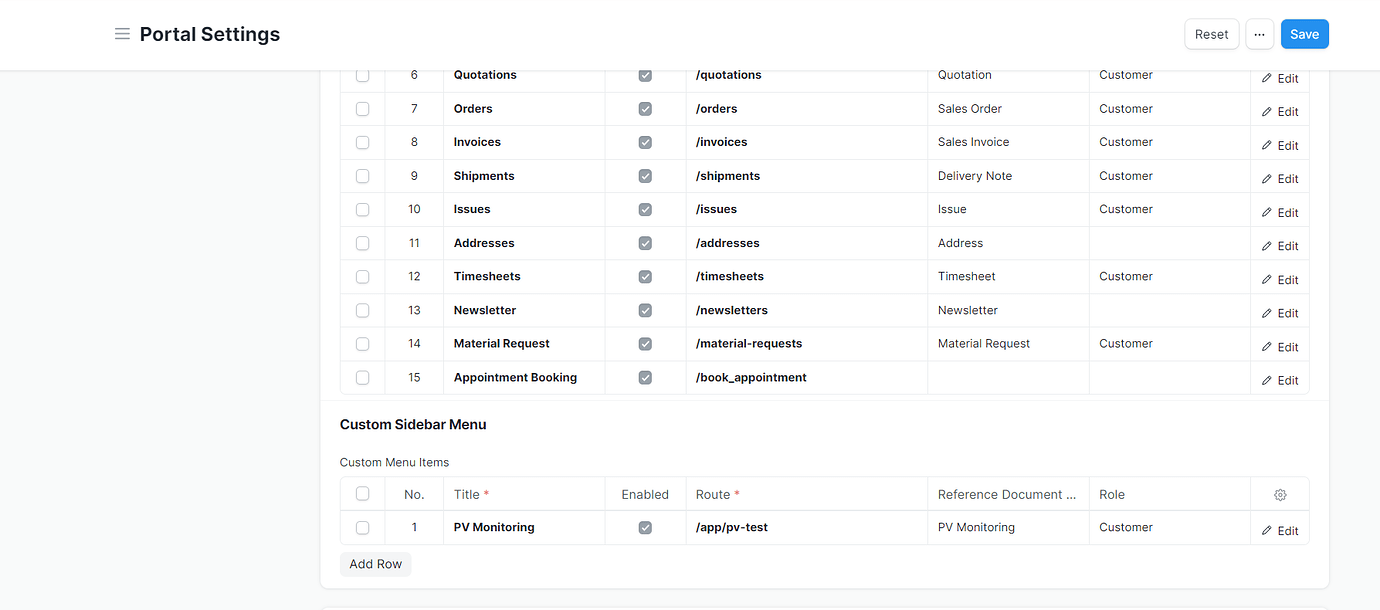1380x610 pixels.
Task: Click the Edit pencil for Newsletter
Action: 1280,313
